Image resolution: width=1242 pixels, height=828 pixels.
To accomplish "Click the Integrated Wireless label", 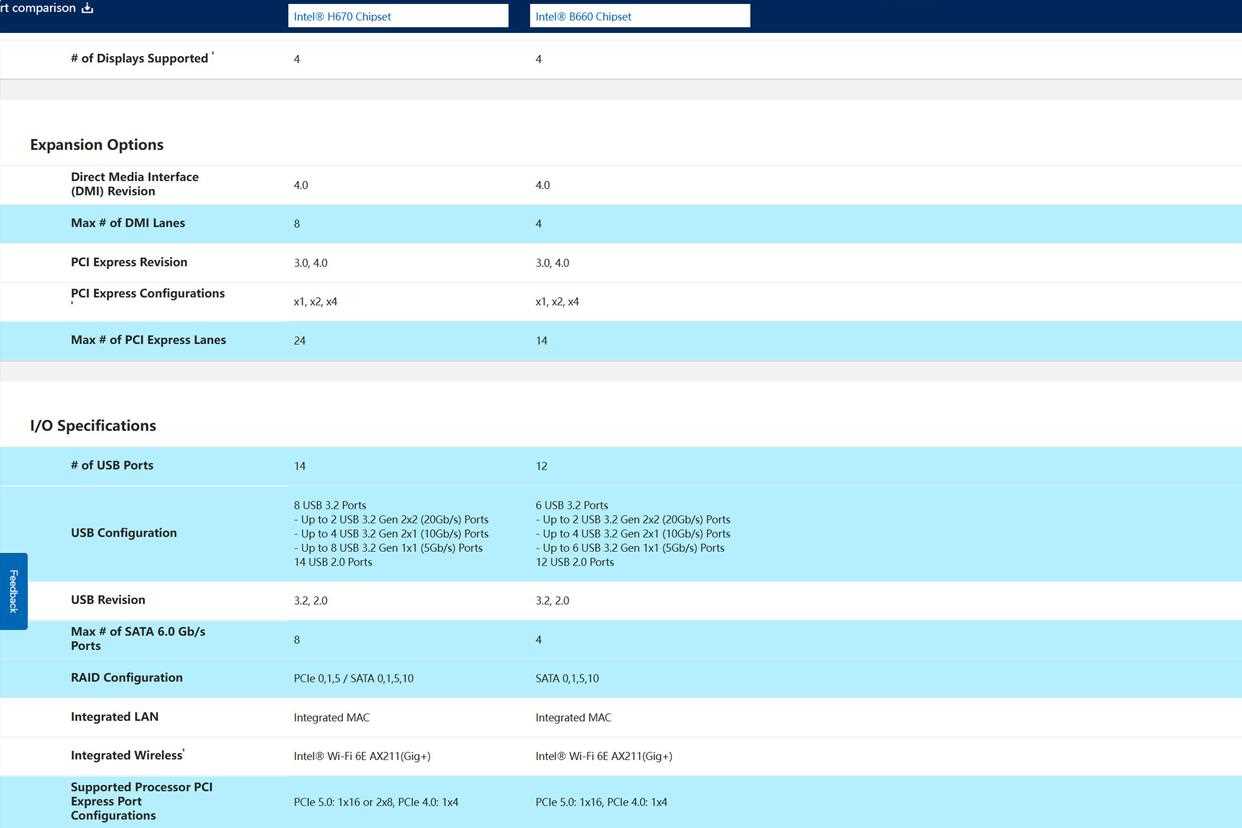I will point(127,756).
